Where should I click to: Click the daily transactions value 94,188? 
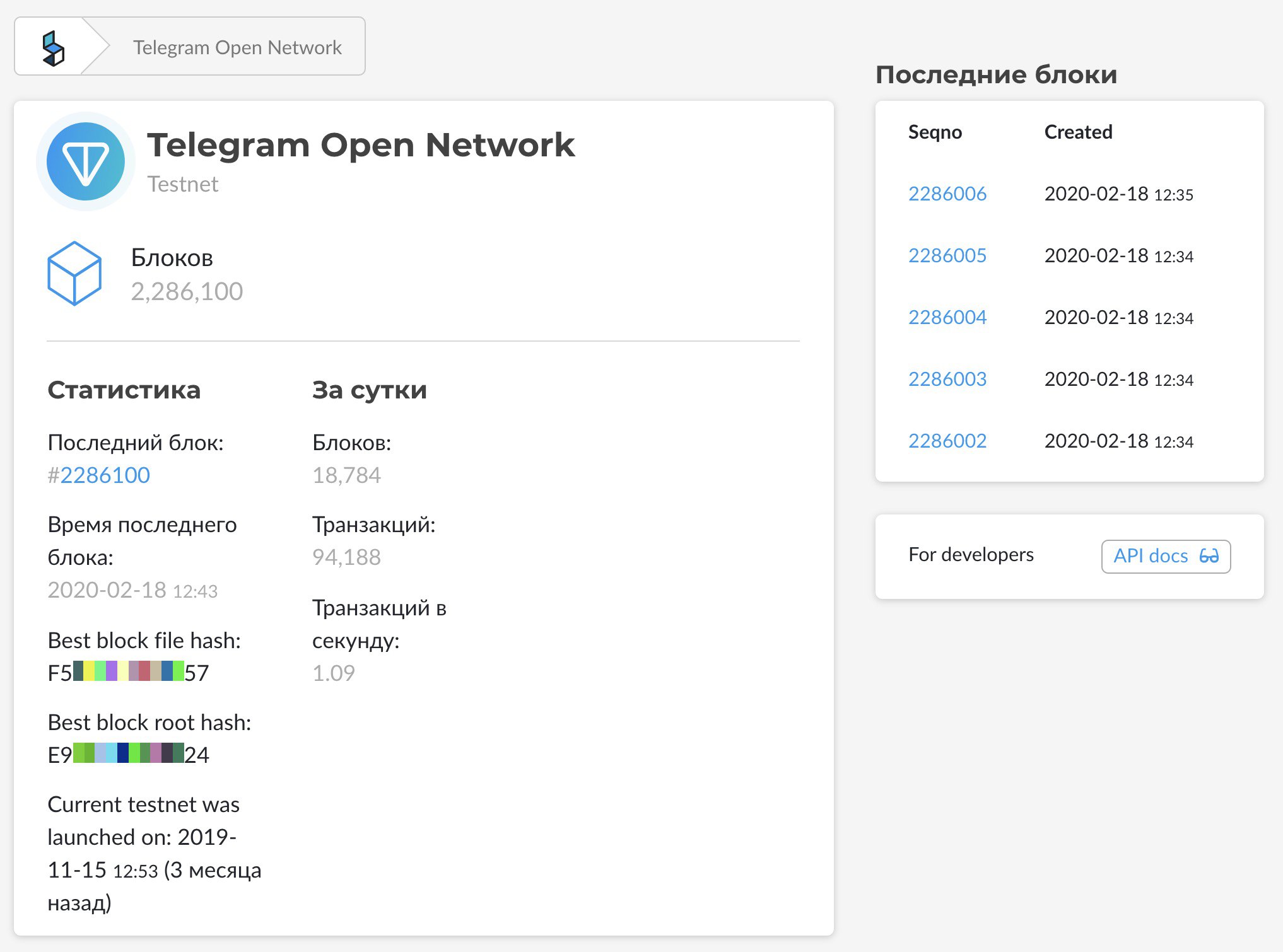[x=346, y=557]
